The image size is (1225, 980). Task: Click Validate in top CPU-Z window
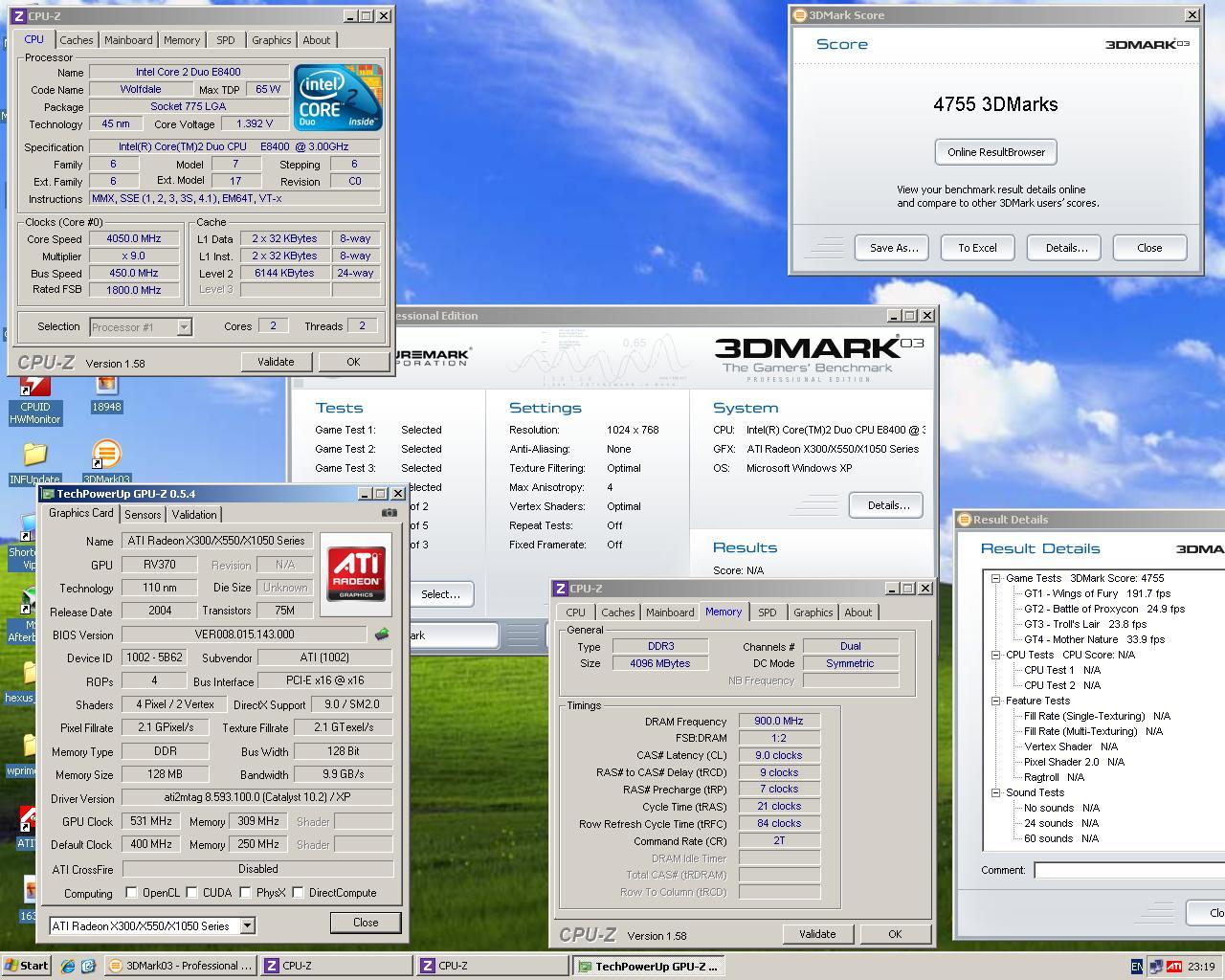(x=276, y=362)
